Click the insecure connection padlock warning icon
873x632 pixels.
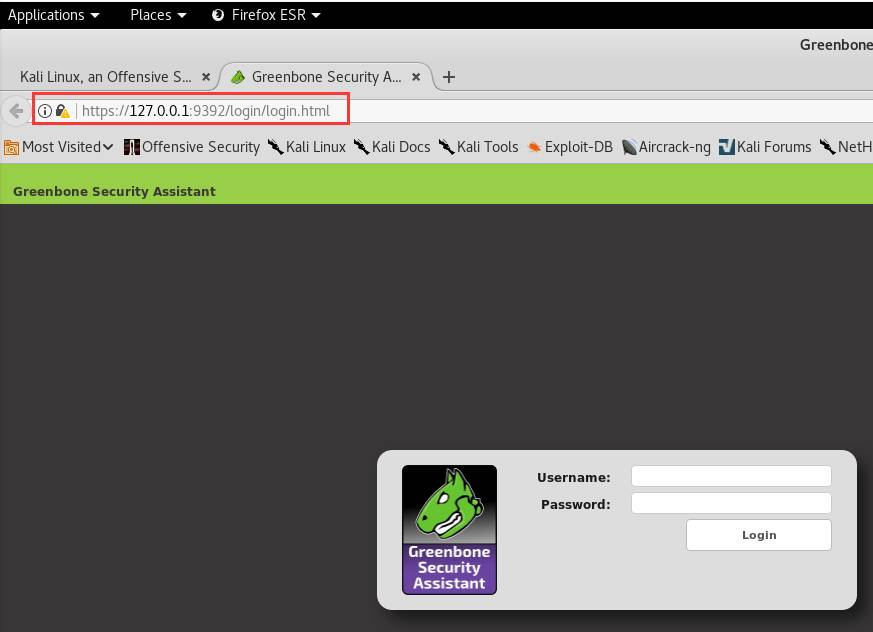62,111
